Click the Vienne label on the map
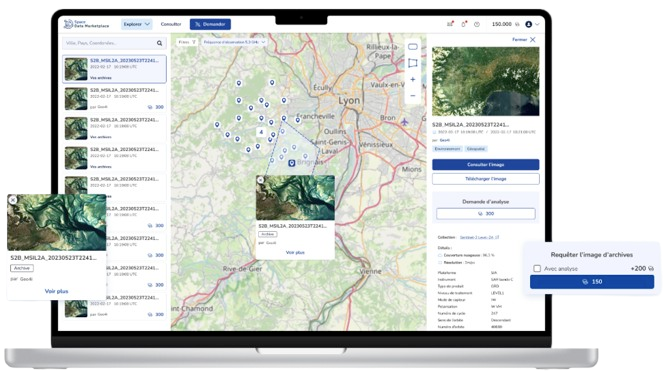The height and width of the screenshot is (376, 664). tap(371, 271)
